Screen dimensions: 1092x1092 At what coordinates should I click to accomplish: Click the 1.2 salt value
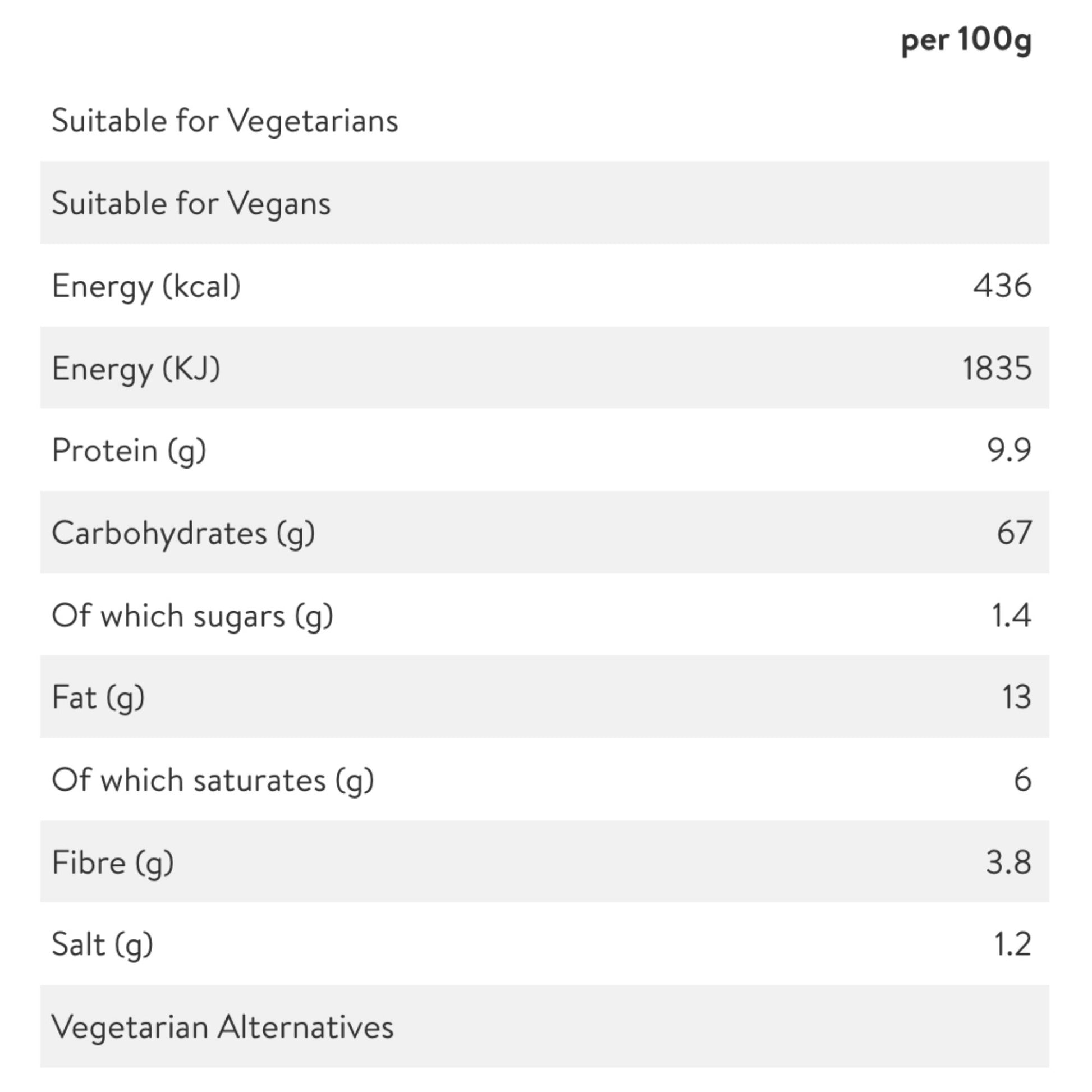click(x=1013, y=944)
